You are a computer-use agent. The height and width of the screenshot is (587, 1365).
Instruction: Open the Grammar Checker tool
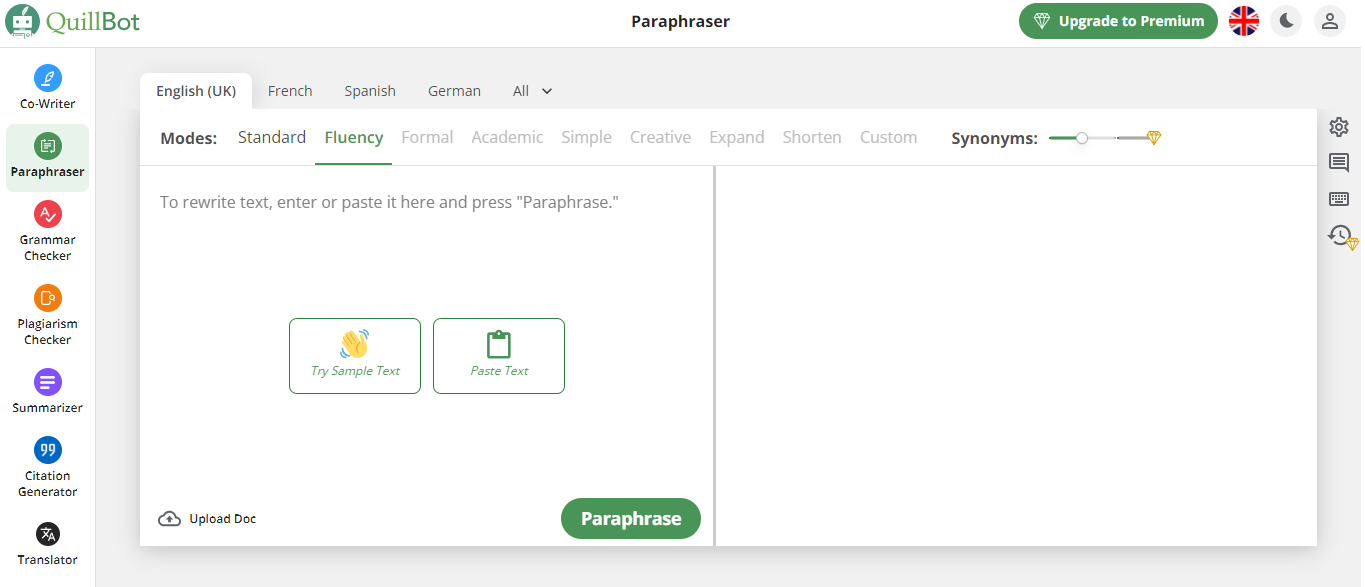[48, 231]
